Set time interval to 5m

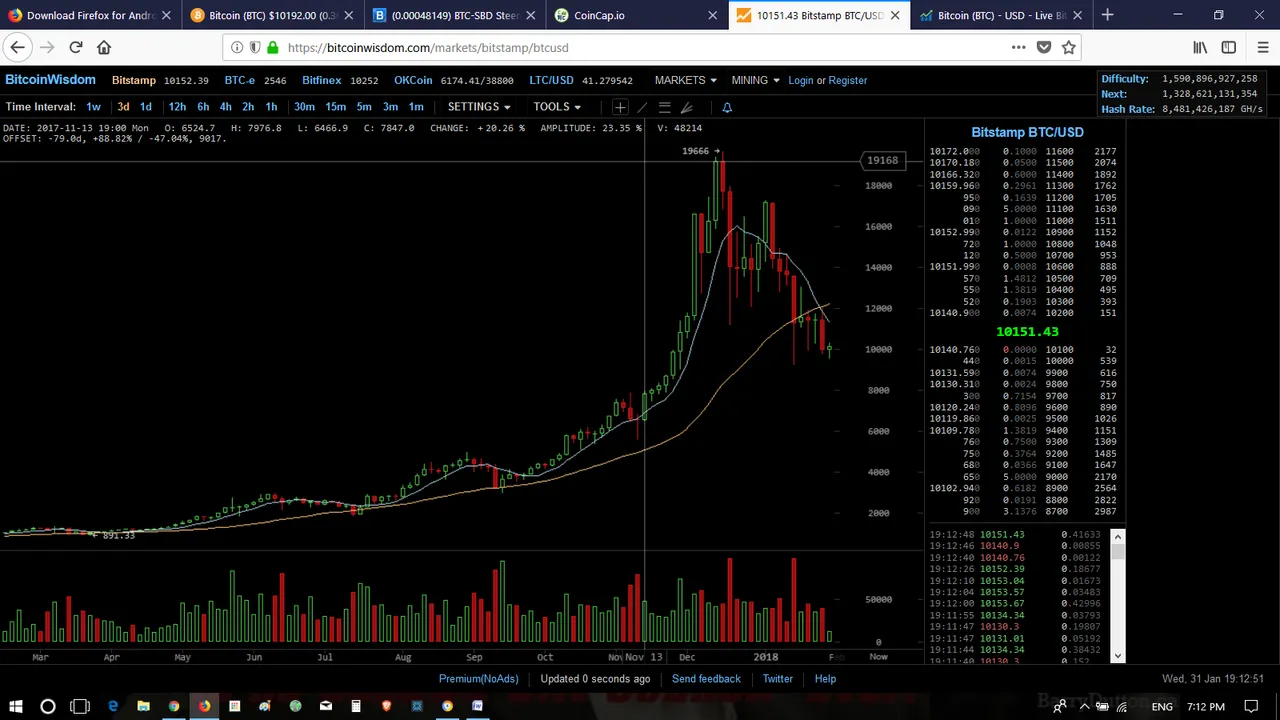tap(364, 107)
